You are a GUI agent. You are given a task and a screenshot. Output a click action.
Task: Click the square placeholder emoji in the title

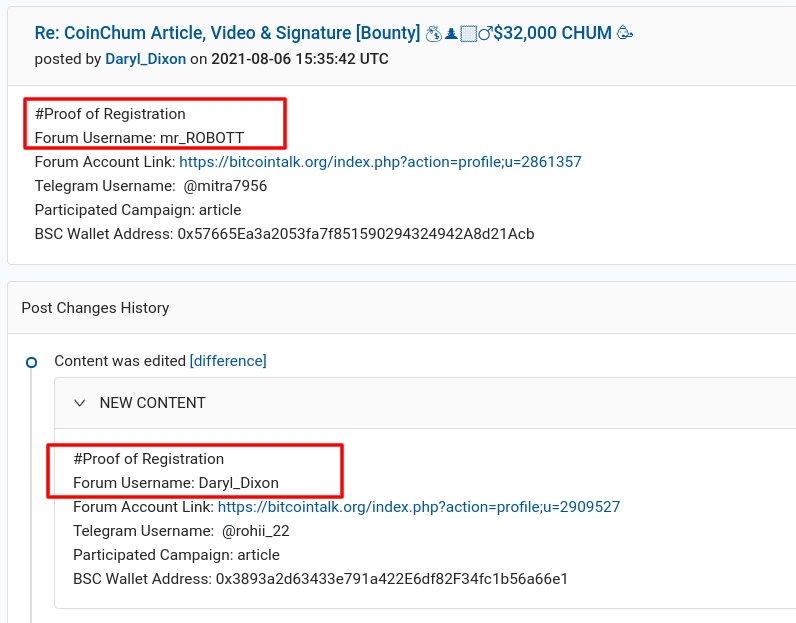468,34
